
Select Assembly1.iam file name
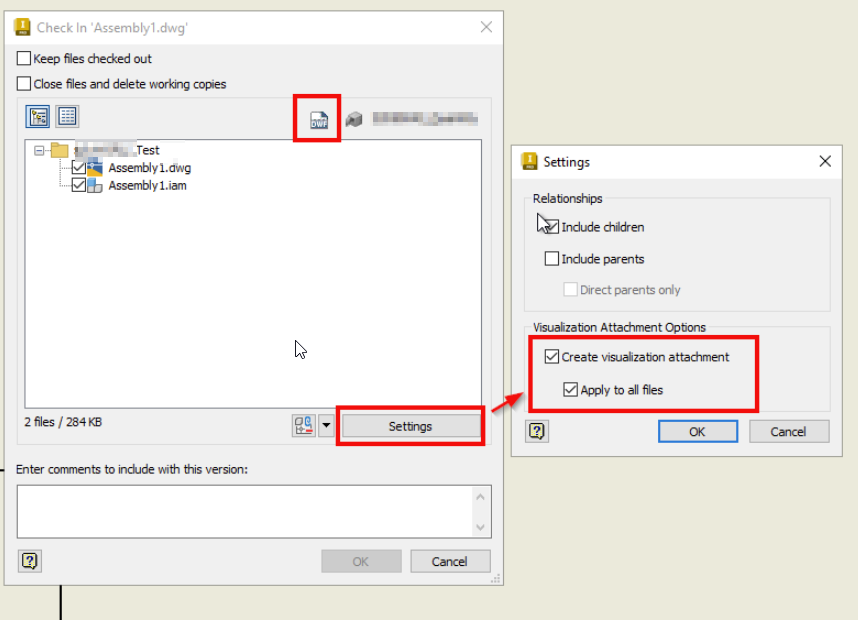(x=147, y=186)
